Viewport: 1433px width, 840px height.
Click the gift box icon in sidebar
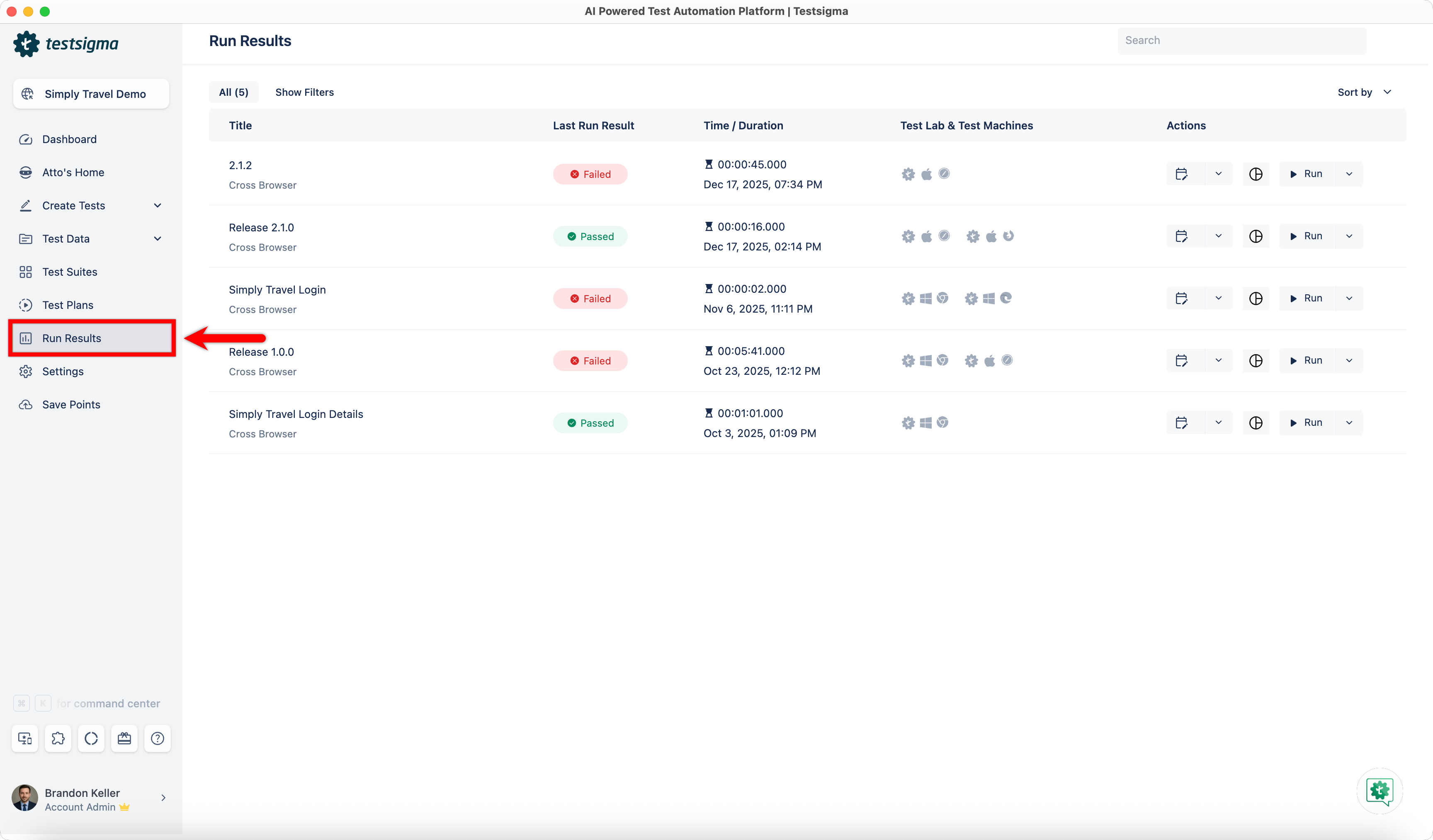[x=124, y=738]
